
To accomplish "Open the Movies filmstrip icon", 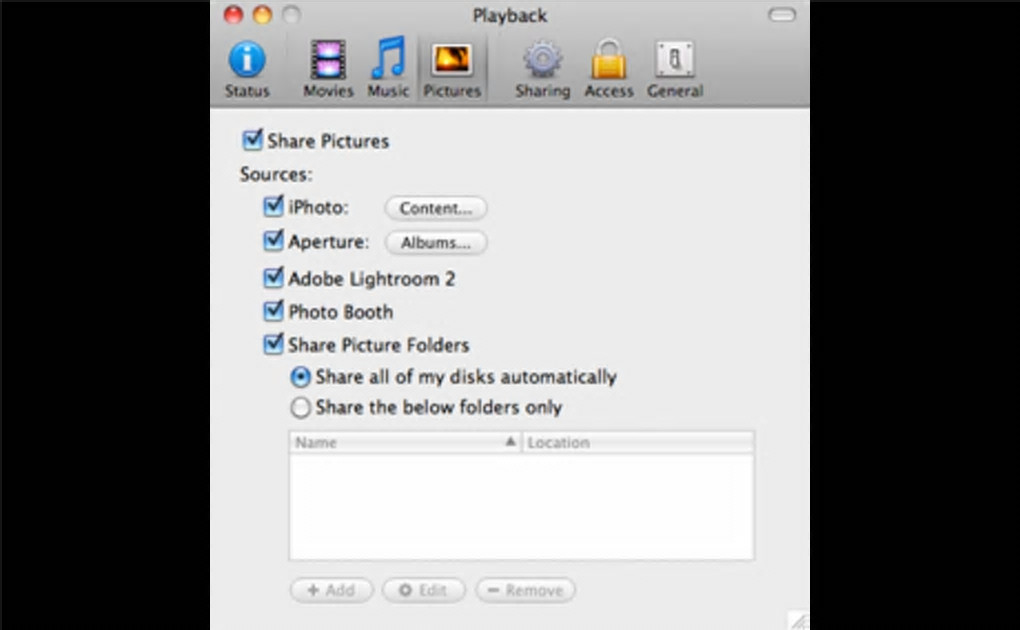I will tap(328, 59).
